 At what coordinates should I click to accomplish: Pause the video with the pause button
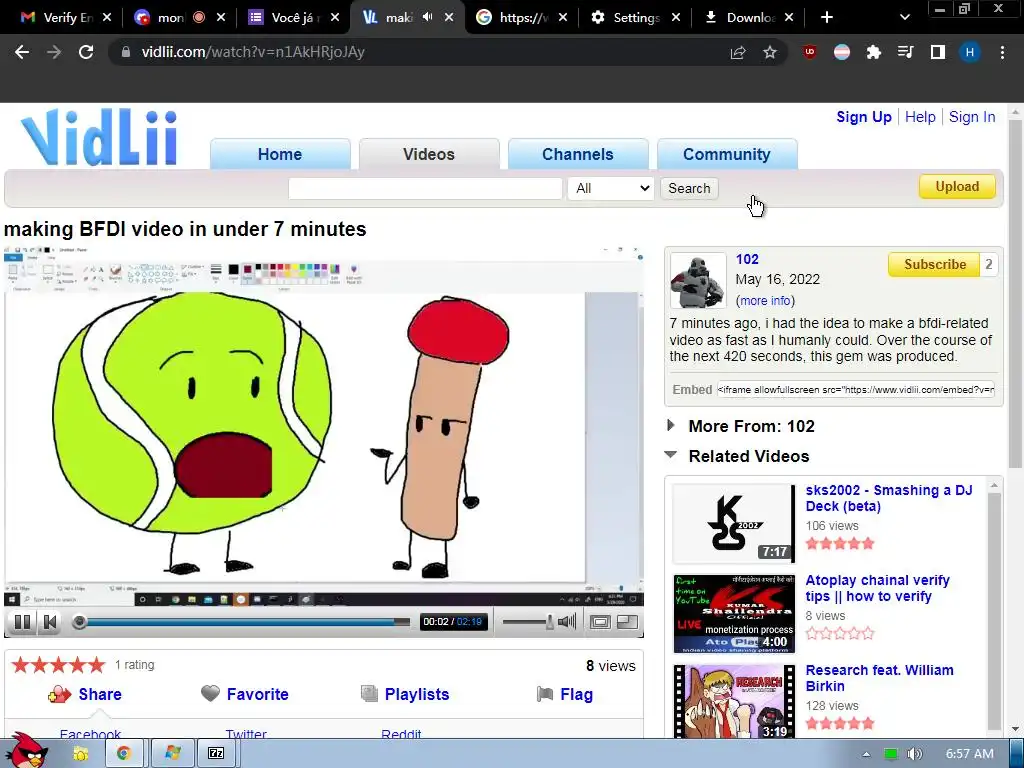pyautogui.click(x=22, y=622)
